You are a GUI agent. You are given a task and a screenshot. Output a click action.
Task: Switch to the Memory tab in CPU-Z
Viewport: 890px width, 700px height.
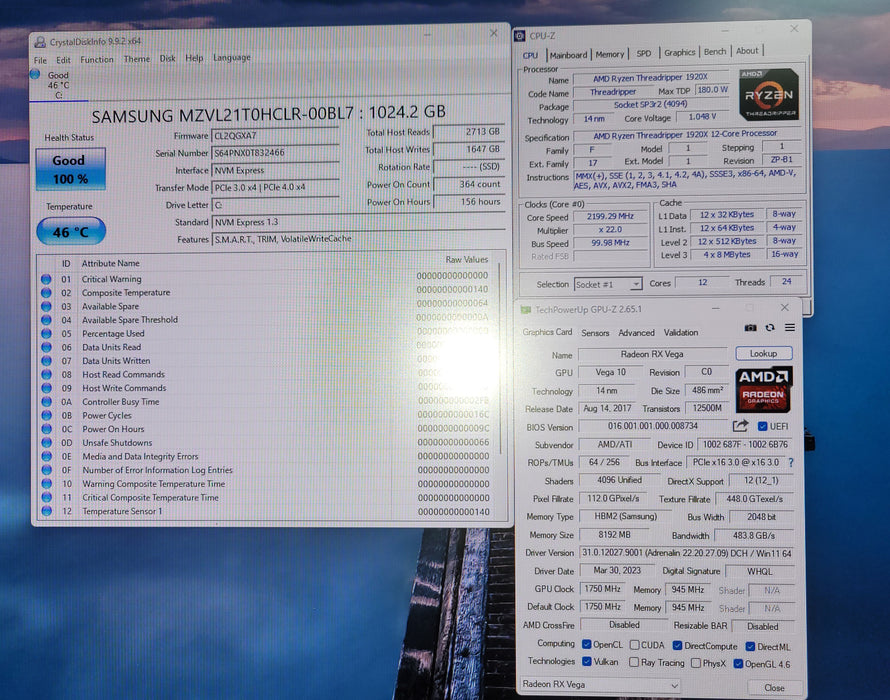click(610, 55)
